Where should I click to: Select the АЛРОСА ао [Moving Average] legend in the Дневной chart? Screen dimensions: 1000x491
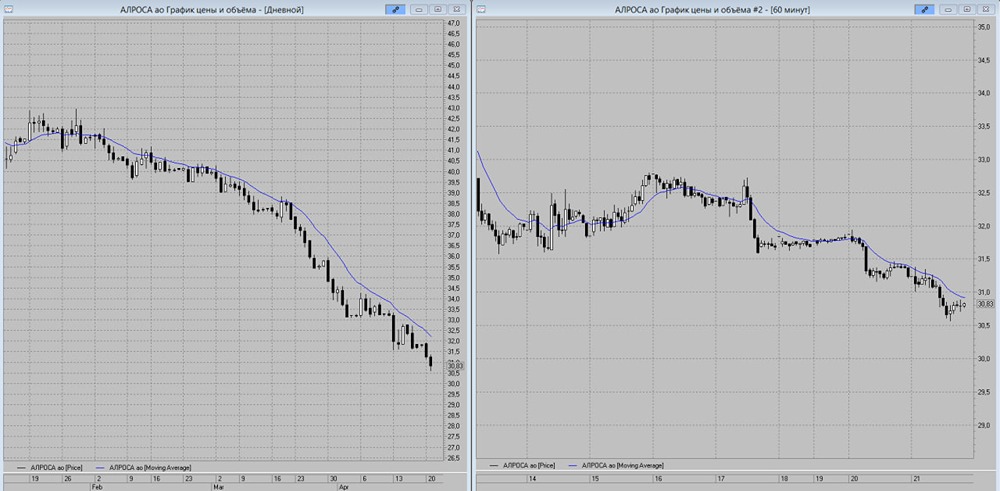143,467
